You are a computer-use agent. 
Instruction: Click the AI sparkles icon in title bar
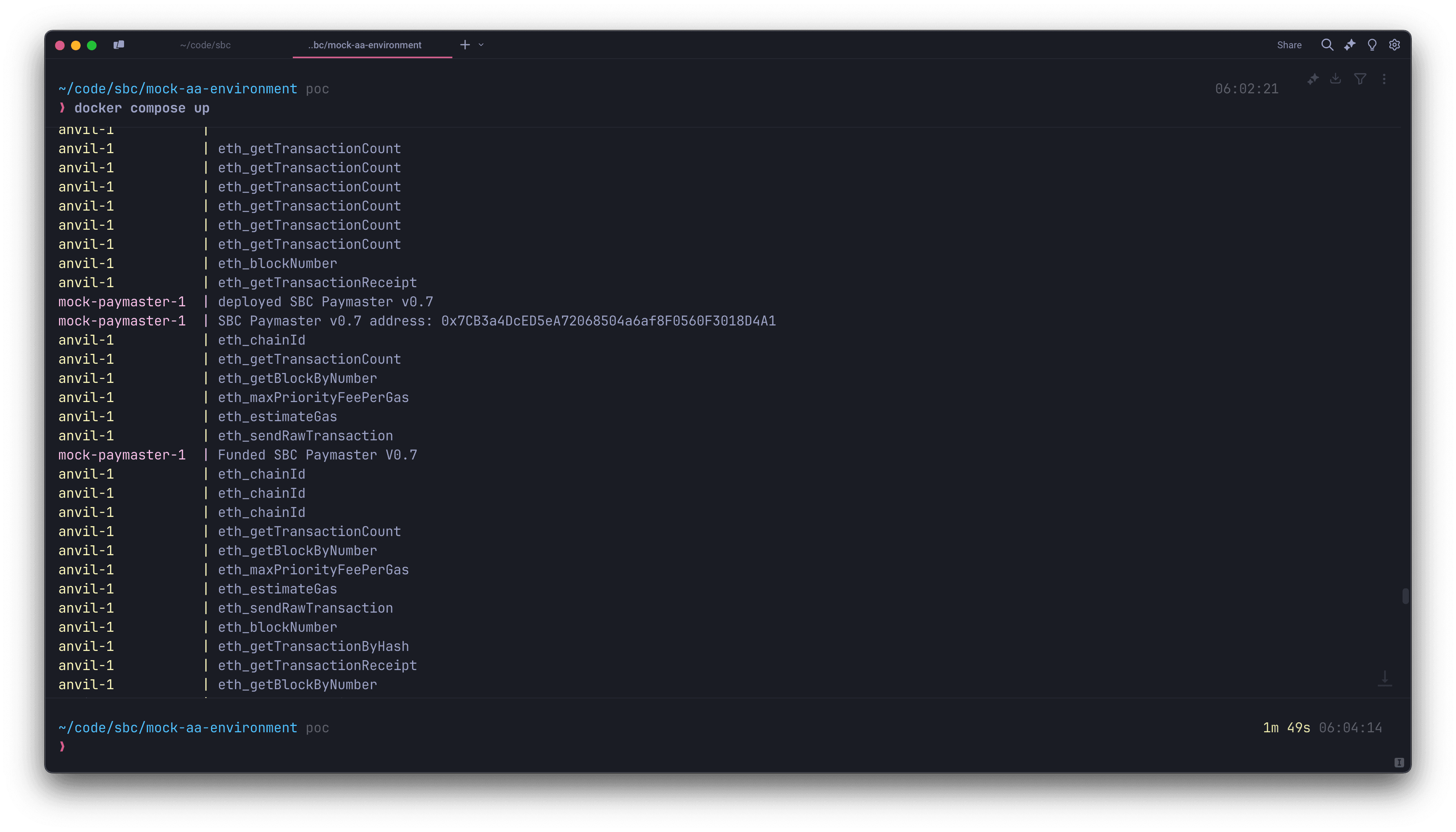pyautogui.click(x=1350, y=45)
